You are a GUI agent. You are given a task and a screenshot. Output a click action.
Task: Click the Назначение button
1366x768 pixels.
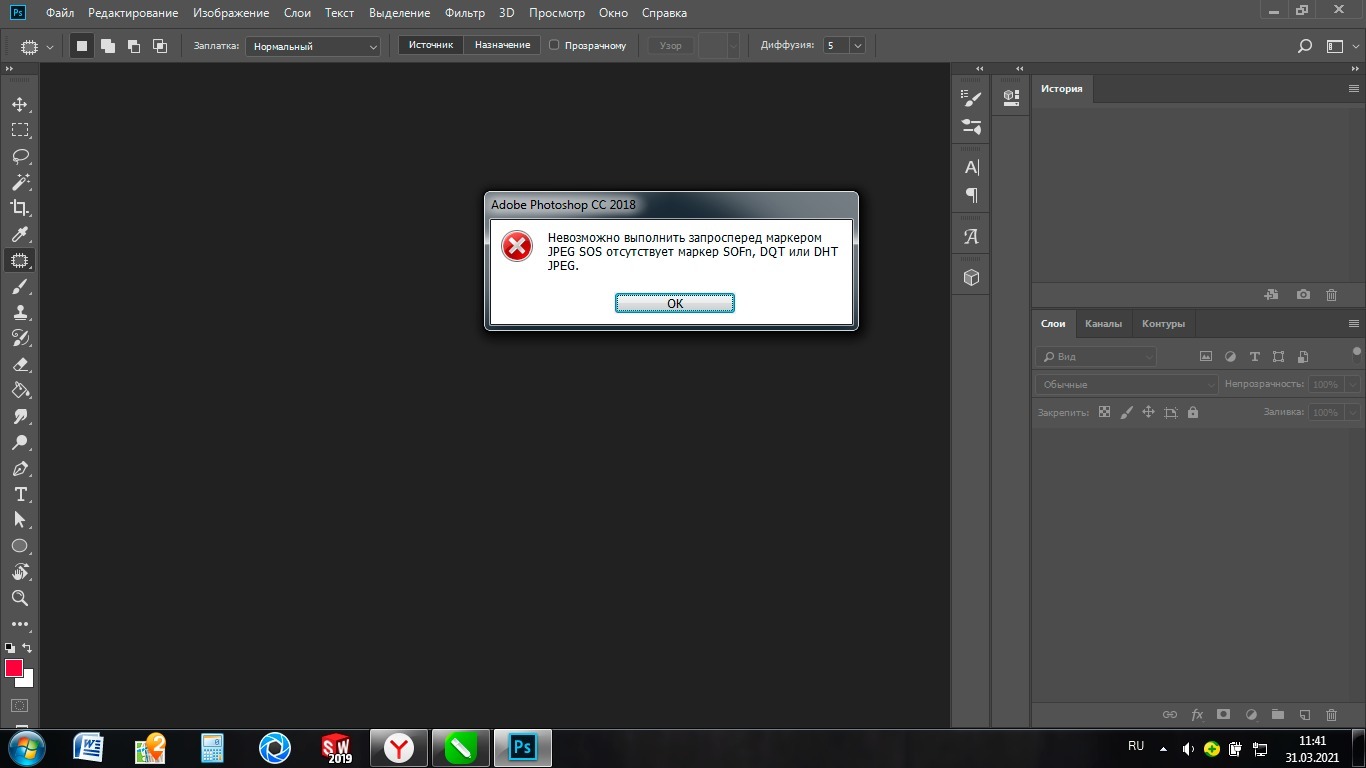point(503,45)
